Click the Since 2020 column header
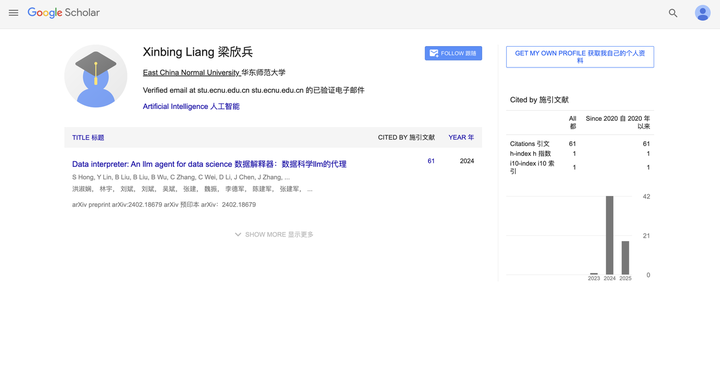Image resolution: width=720 pixels, height=368 pixels. (618, 122)
